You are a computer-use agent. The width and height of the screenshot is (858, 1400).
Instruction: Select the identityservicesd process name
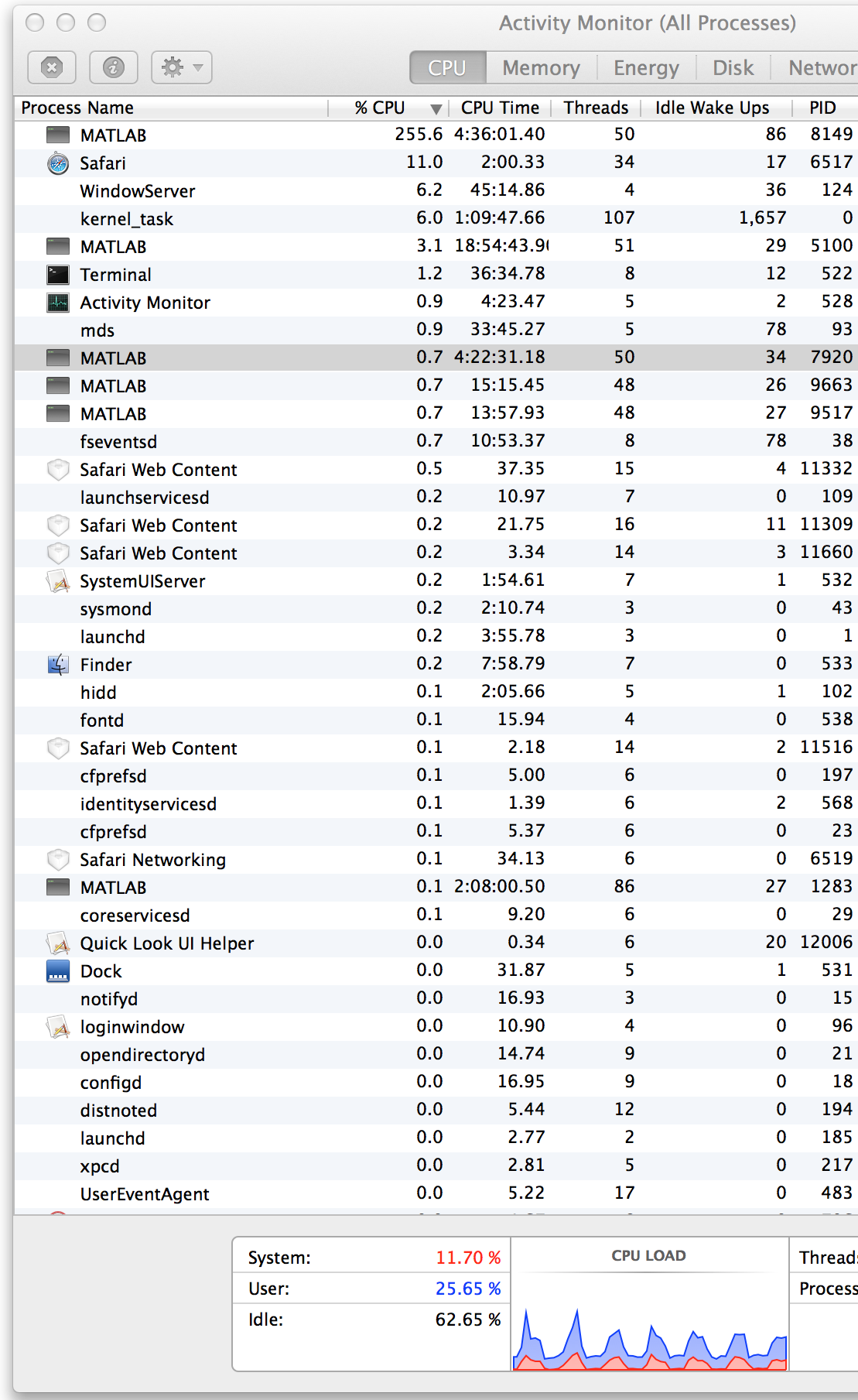click(149, 804)
